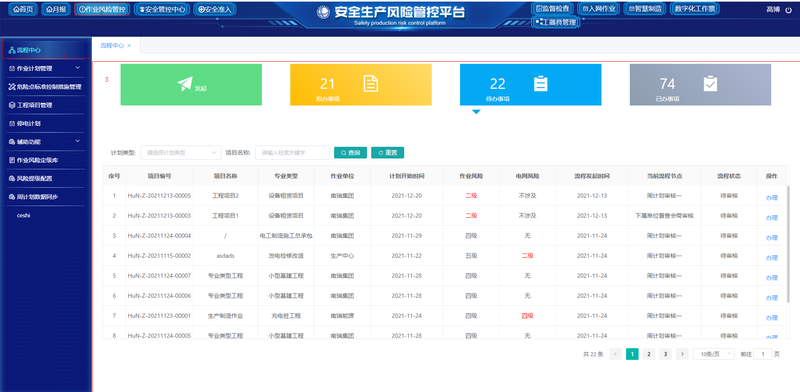Click the 重置 reset button

tap(387, 153)
